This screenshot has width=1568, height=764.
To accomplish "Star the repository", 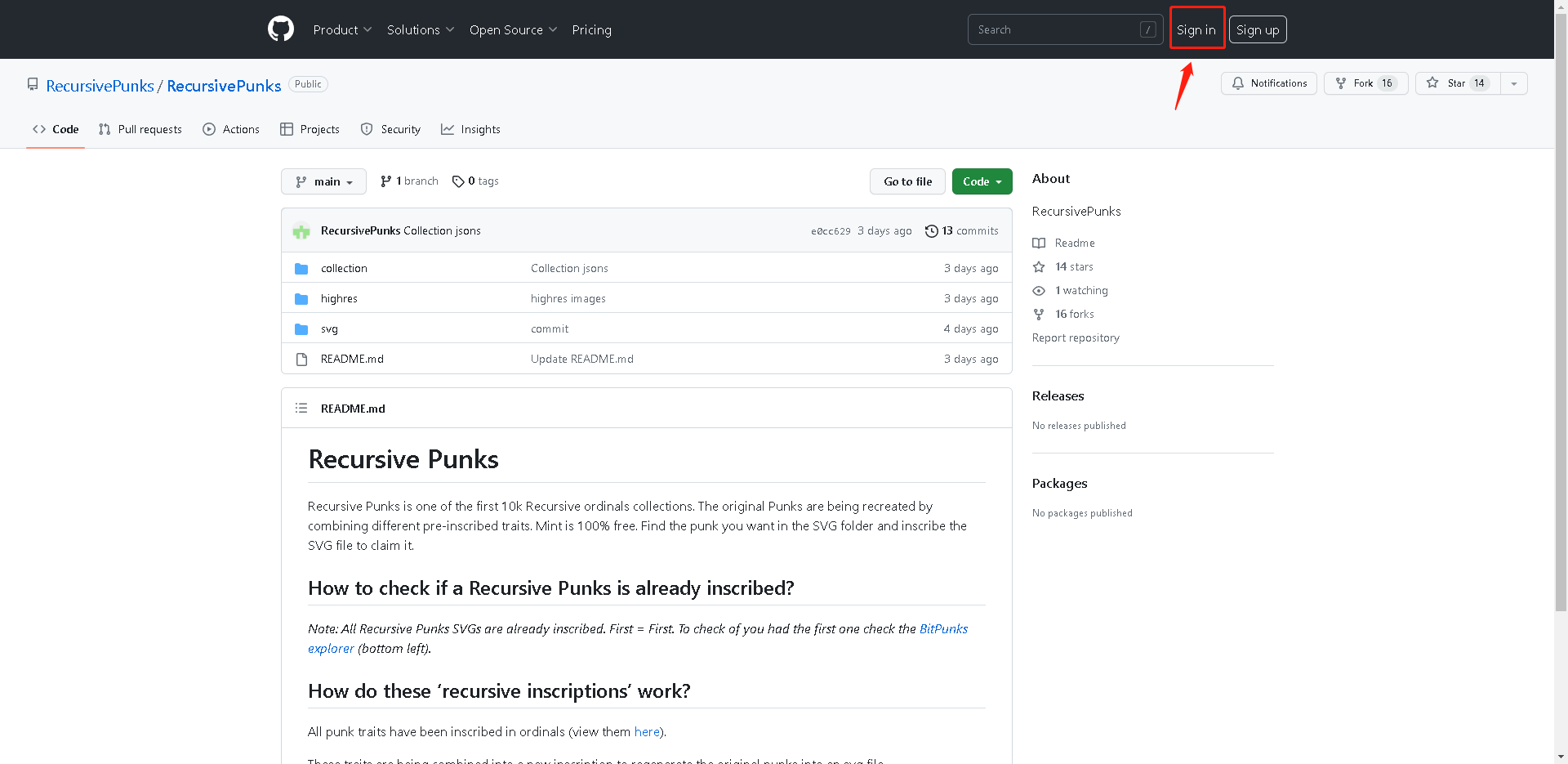I will tap(1458, 83).
